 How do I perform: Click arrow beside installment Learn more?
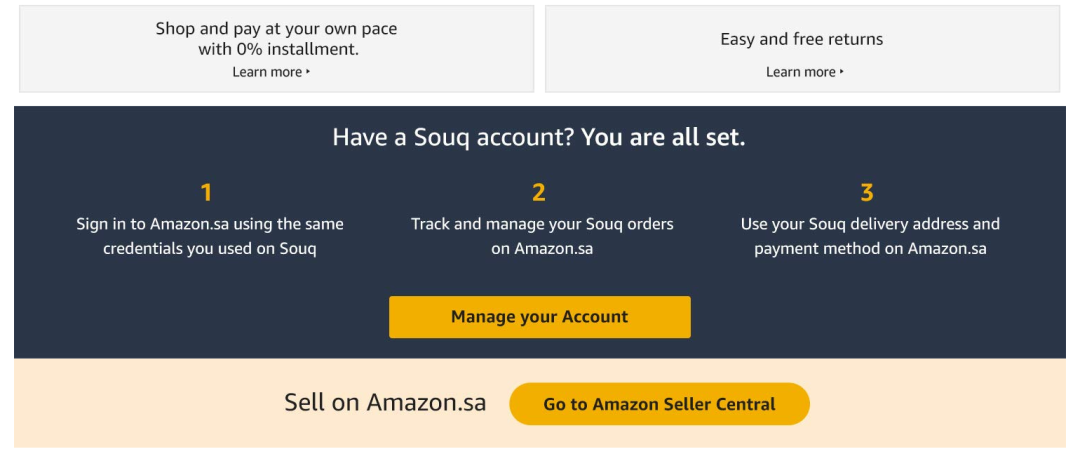(308, 72)
